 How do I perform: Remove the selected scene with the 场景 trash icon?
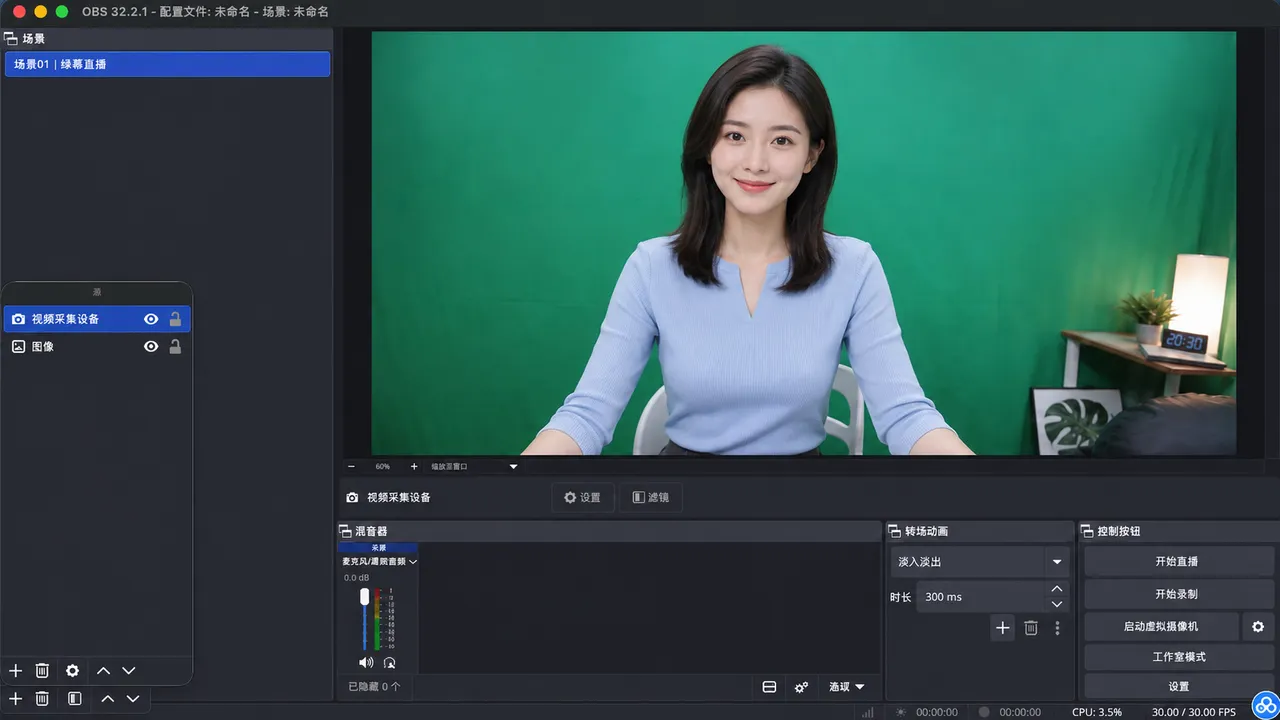[x=42, y=698]
